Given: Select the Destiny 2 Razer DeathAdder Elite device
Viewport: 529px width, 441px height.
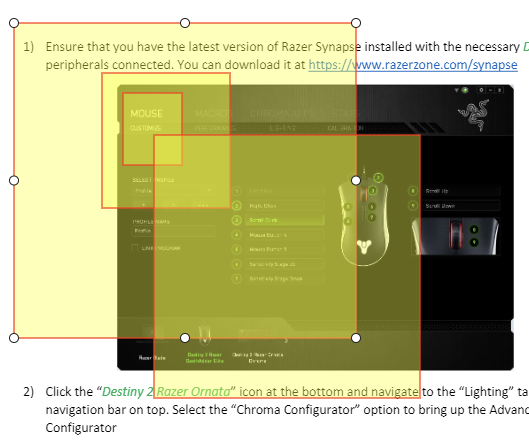Looking at the screenshot, I should tap(205, 343).
